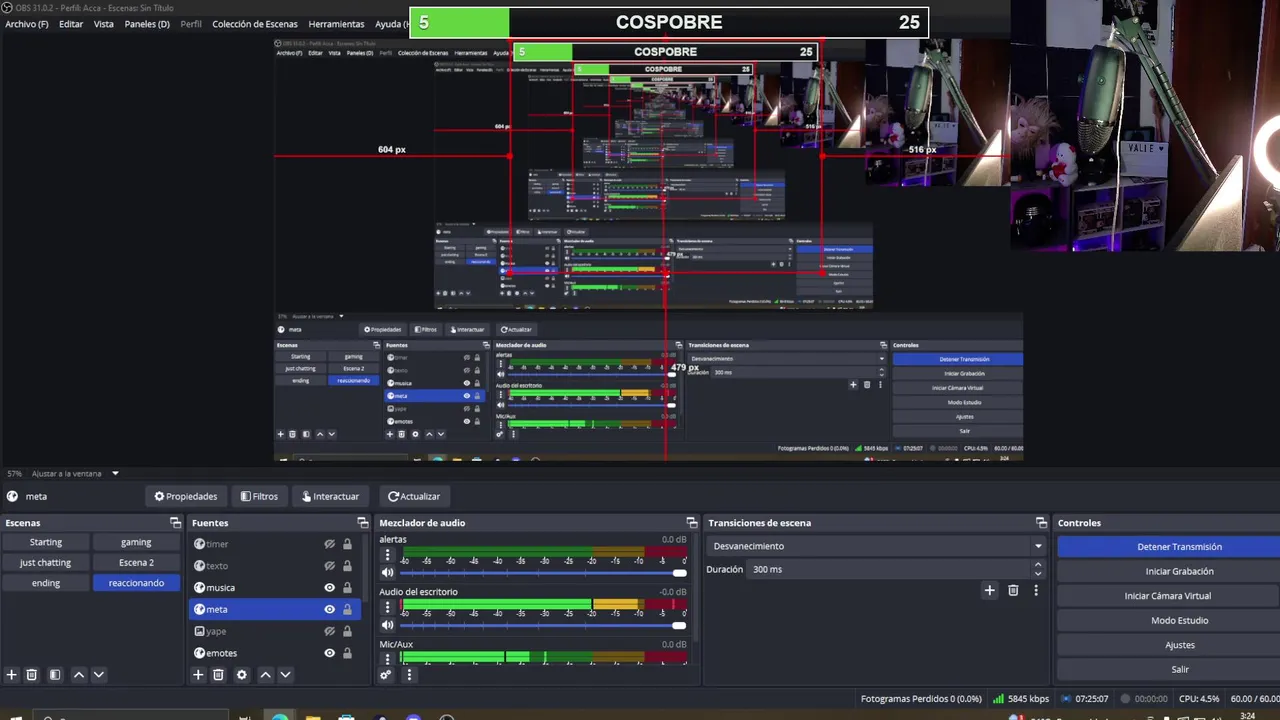Click the image icon beside yape source
1280x720 pixels.
click(199, 631)
